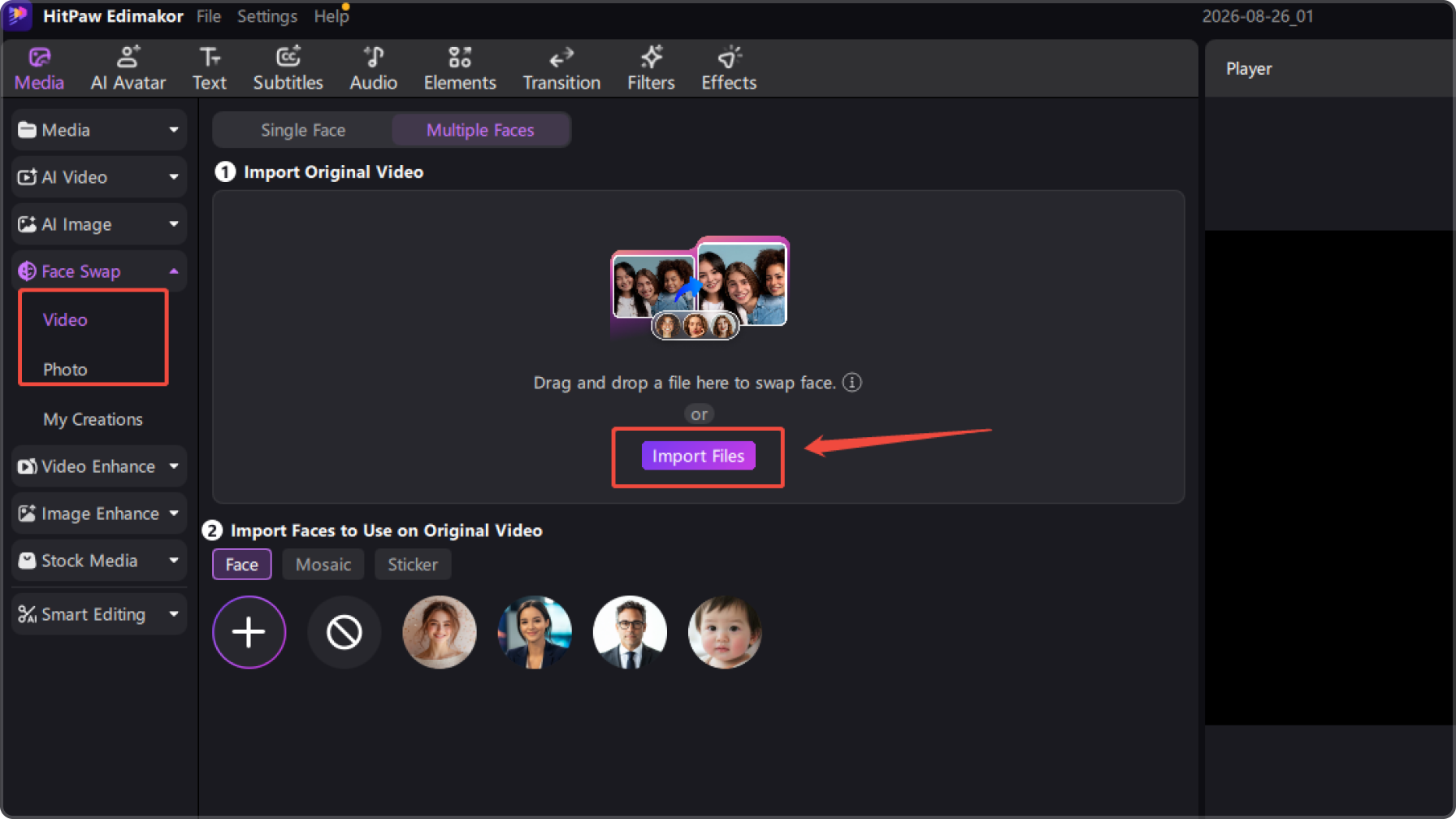The width and height of the screenshot is (1456, 819).
Task: Open the Help menu
Action: (x=331, y=16)
